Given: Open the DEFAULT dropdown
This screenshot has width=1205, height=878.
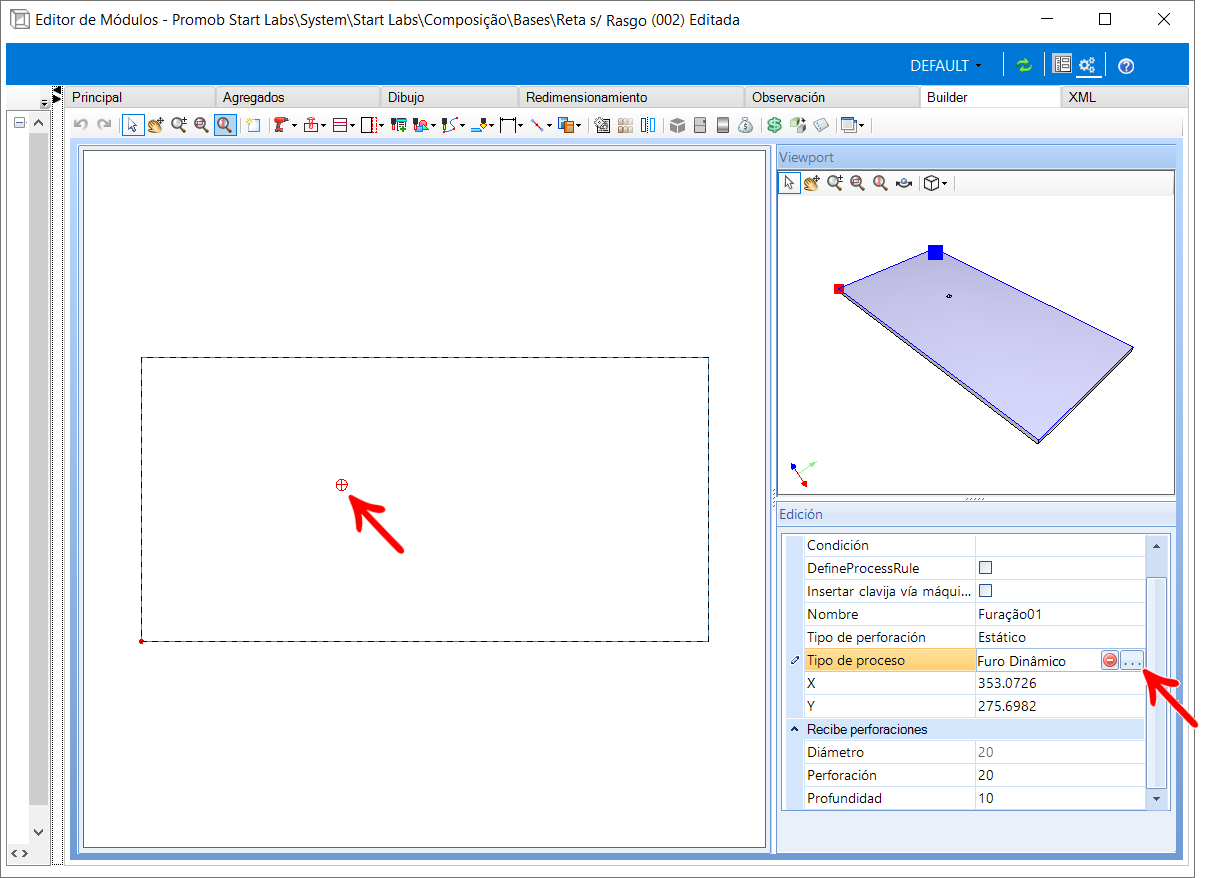Looking at the screenshot, I should (x=945, y=66).
